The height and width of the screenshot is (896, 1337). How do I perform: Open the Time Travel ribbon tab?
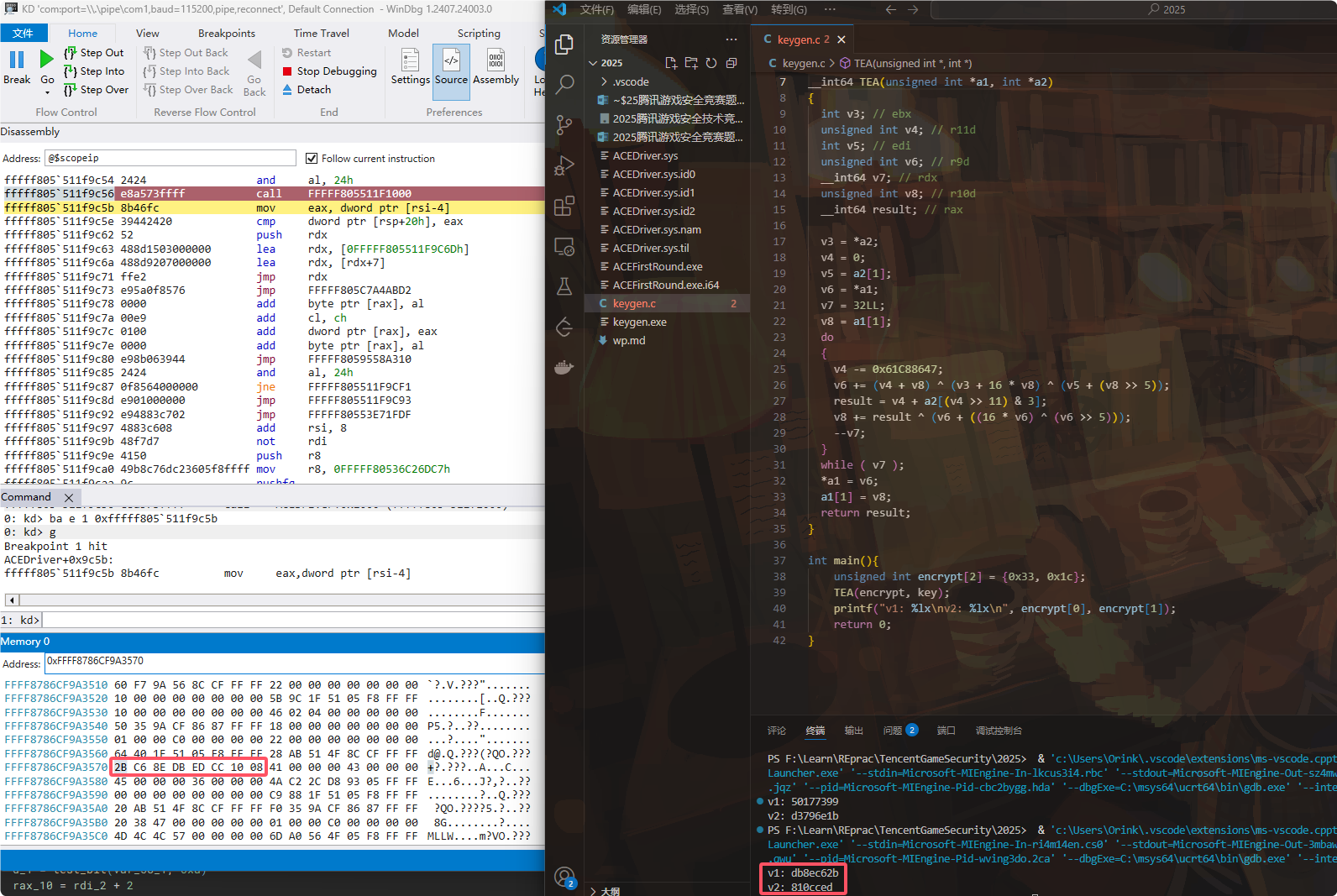[321, 34]
